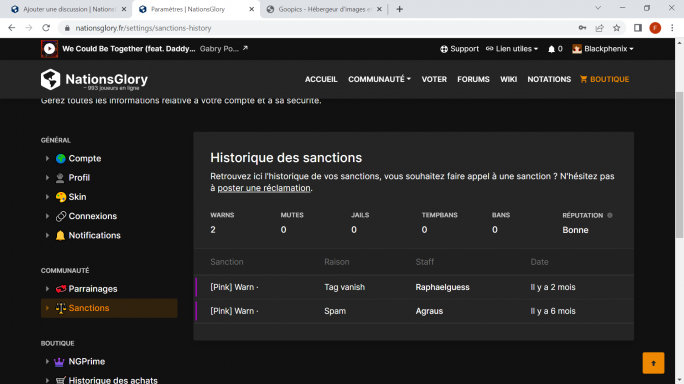Click the Parrainages icon
Screen dimensions: 684x384
tap(61, 289)
